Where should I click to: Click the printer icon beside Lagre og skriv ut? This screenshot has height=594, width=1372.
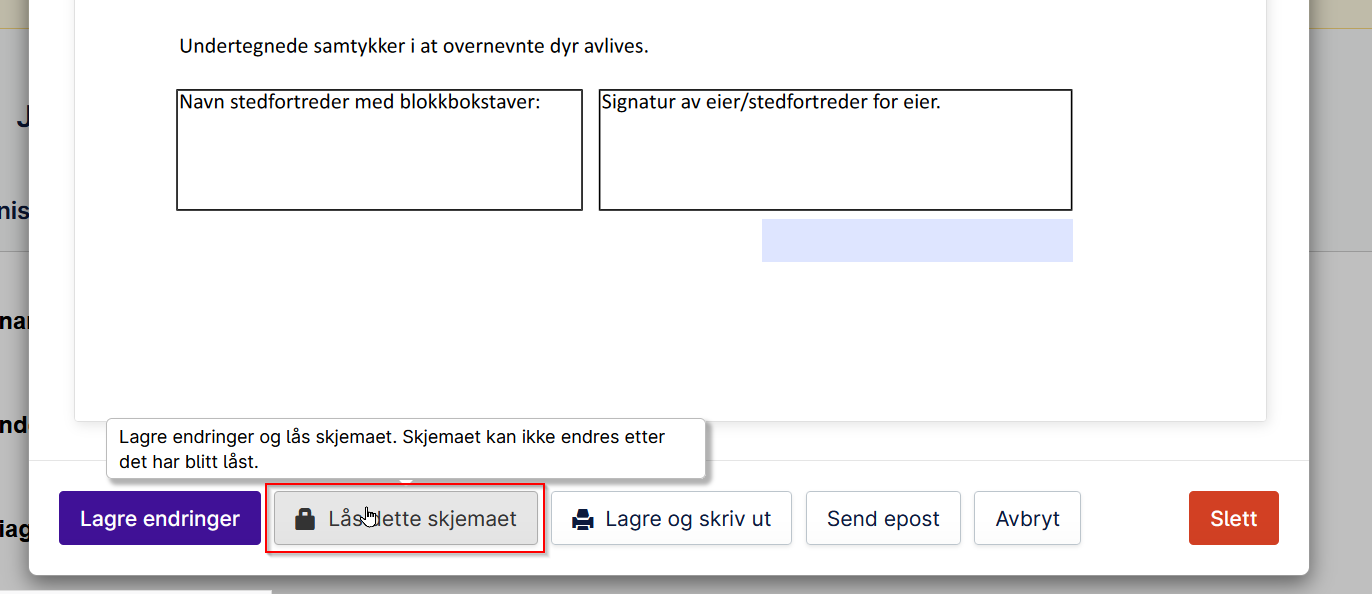pyautogui.click(x=583, y=519)
